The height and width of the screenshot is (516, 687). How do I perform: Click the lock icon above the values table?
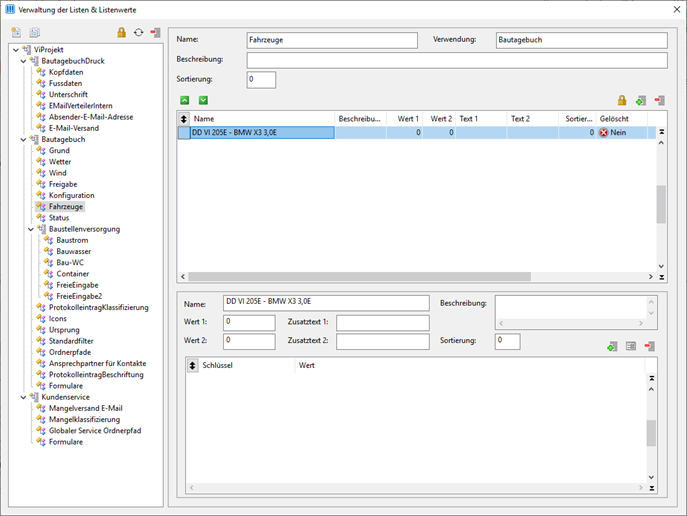coord(622,100)
